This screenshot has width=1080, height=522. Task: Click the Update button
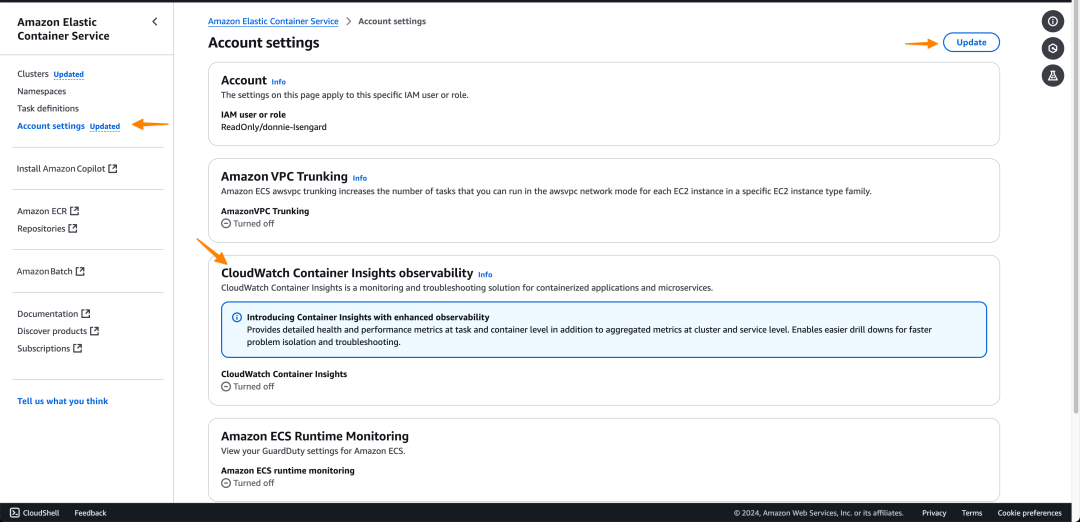971,42
